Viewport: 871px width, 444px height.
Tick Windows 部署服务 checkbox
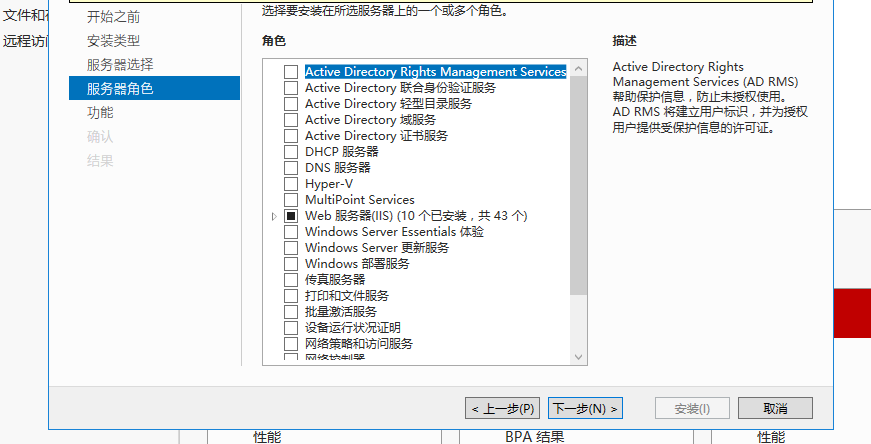click(291, 264)
